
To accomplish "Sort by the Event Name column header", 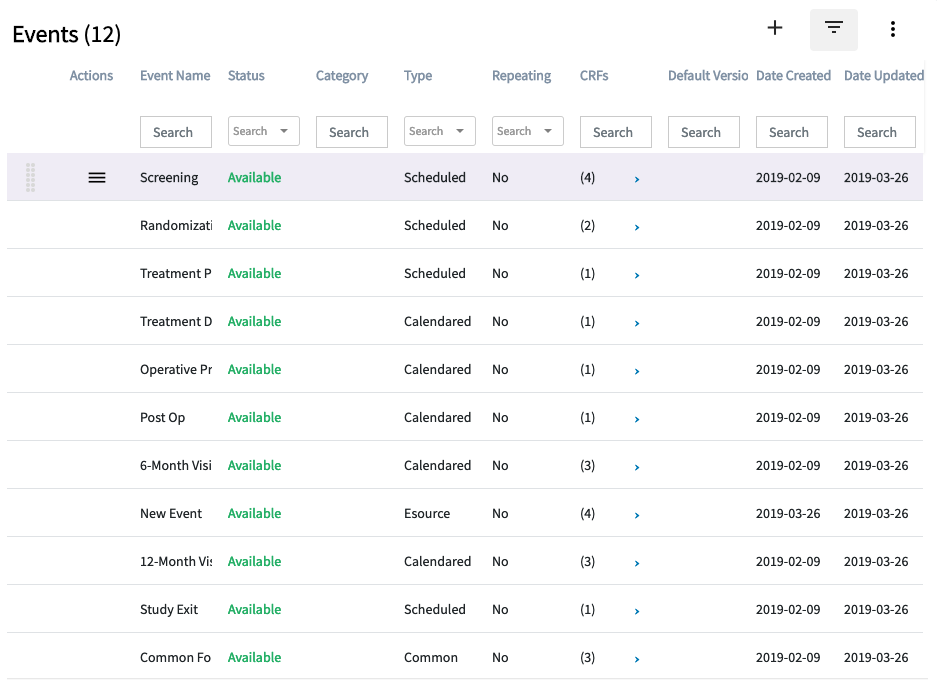I will pyautogui.click(x=175, y=76).
